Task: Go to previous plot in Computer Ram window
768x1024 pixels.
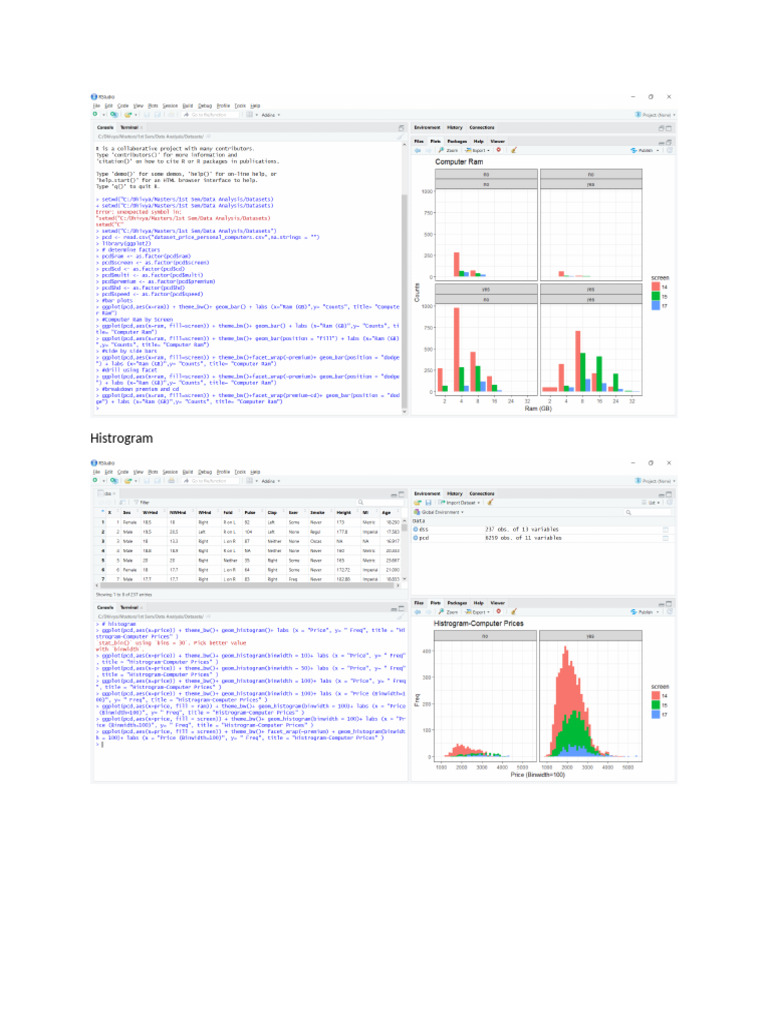Action: [418, 150]
